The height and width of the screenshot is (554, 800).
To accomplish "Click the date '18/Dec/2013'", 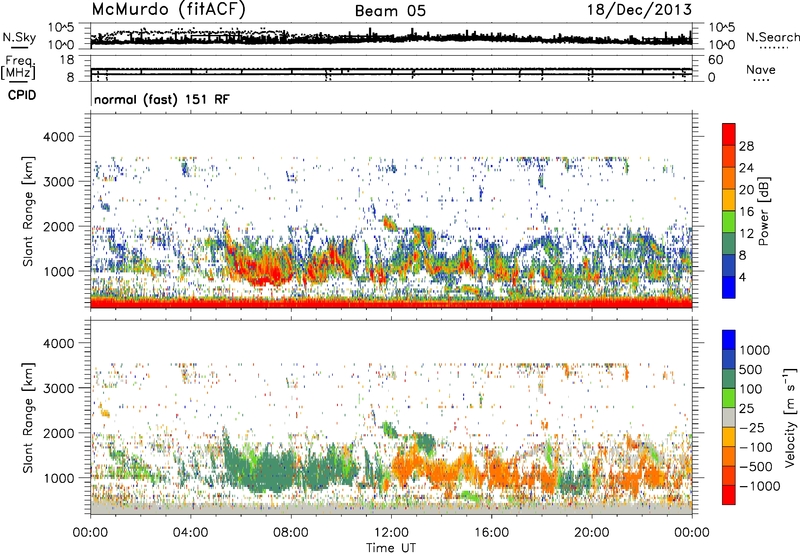I will [x=639, y=10].
